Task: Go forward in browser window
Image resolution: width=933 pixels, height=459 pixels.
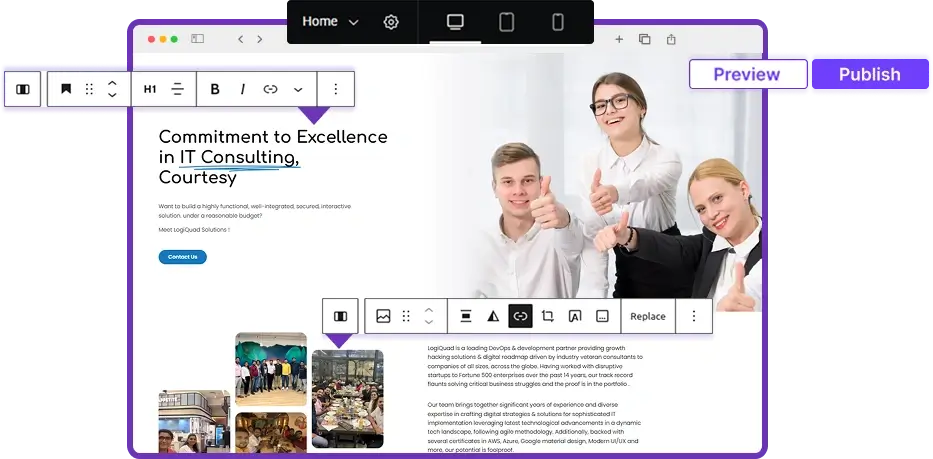Action: (x=259, y=39)
